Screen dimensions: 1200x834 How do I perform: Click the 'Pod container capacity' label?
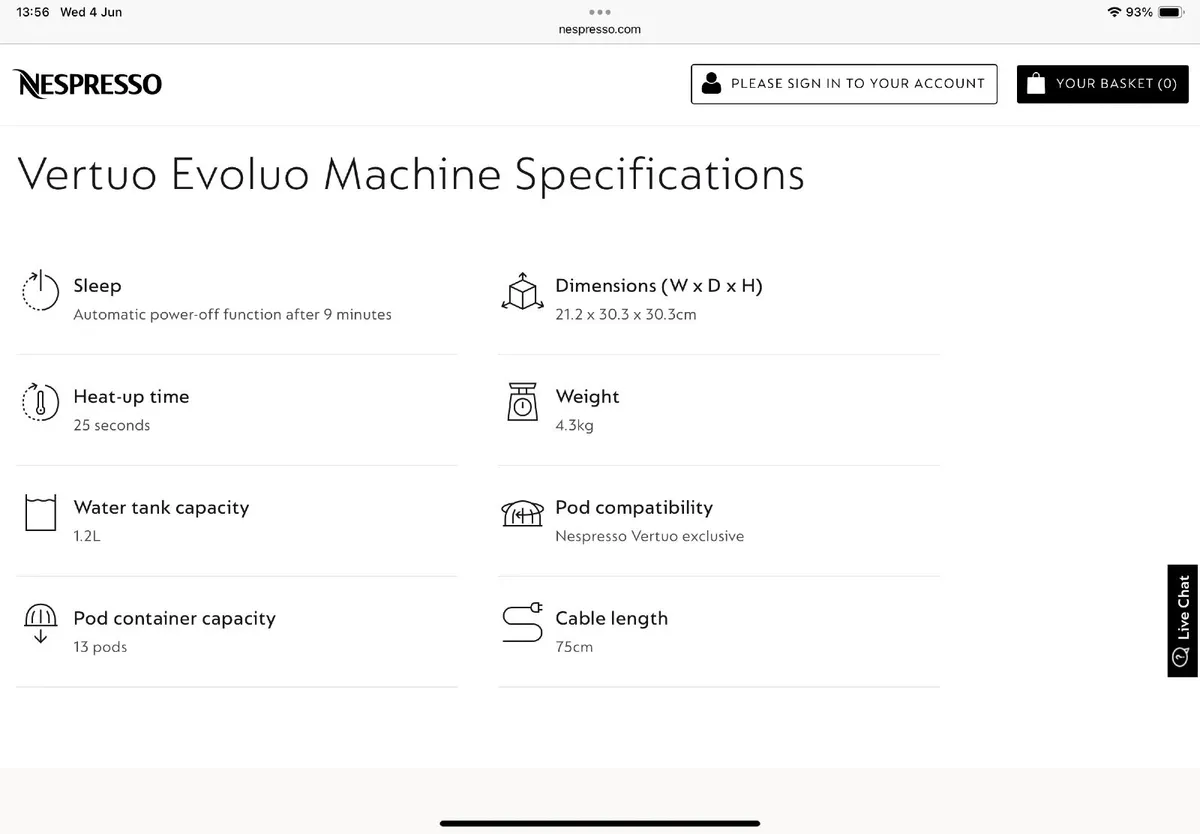174,619
